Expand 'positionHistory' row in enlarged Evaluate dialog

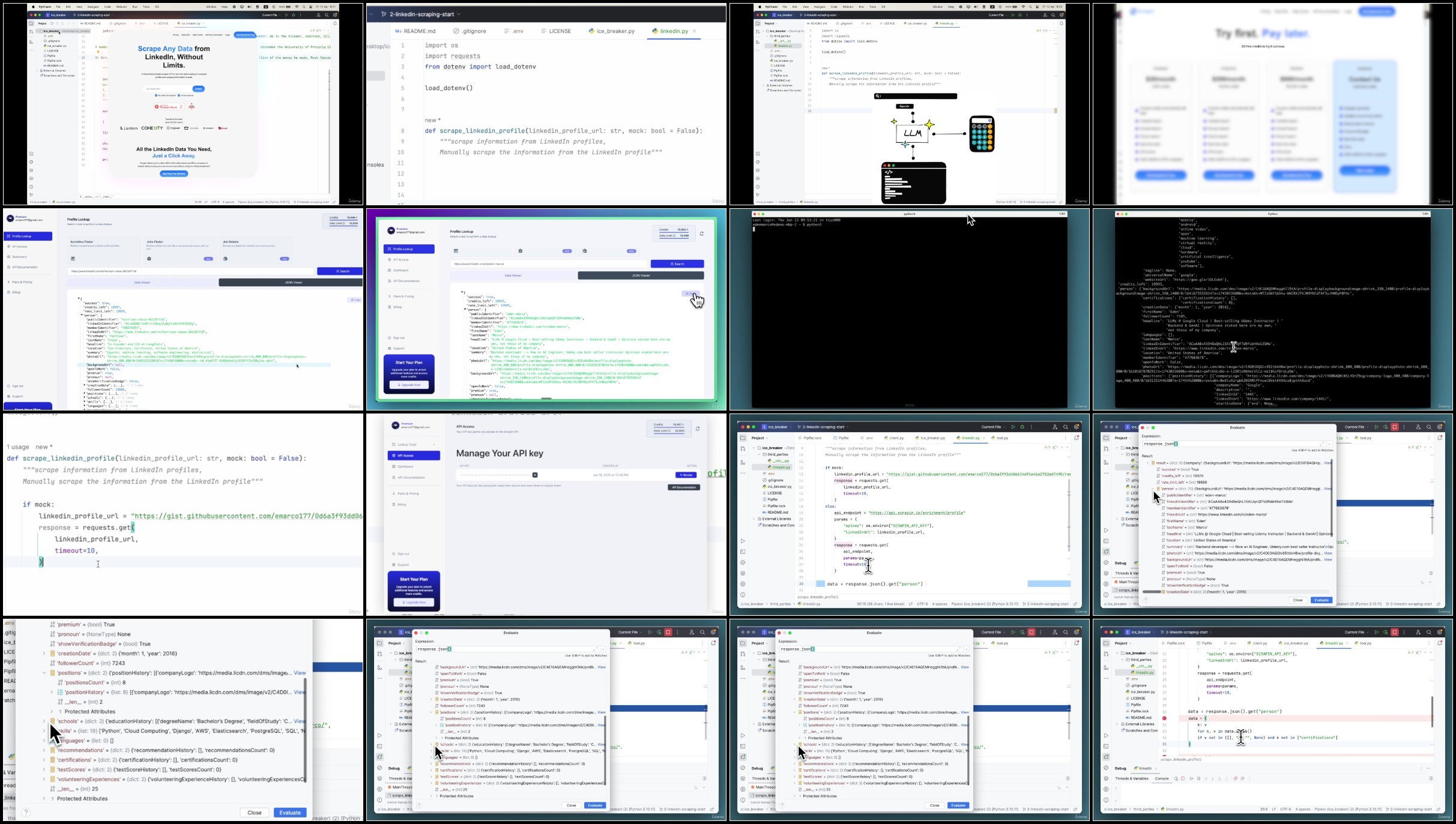click(52, 692)
